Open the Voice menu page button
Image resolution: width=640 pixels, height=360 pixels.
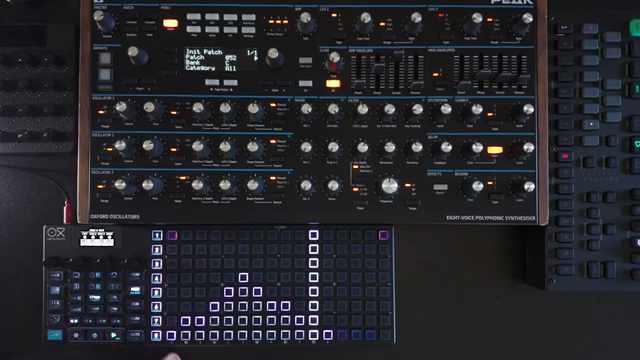(212, 30)
